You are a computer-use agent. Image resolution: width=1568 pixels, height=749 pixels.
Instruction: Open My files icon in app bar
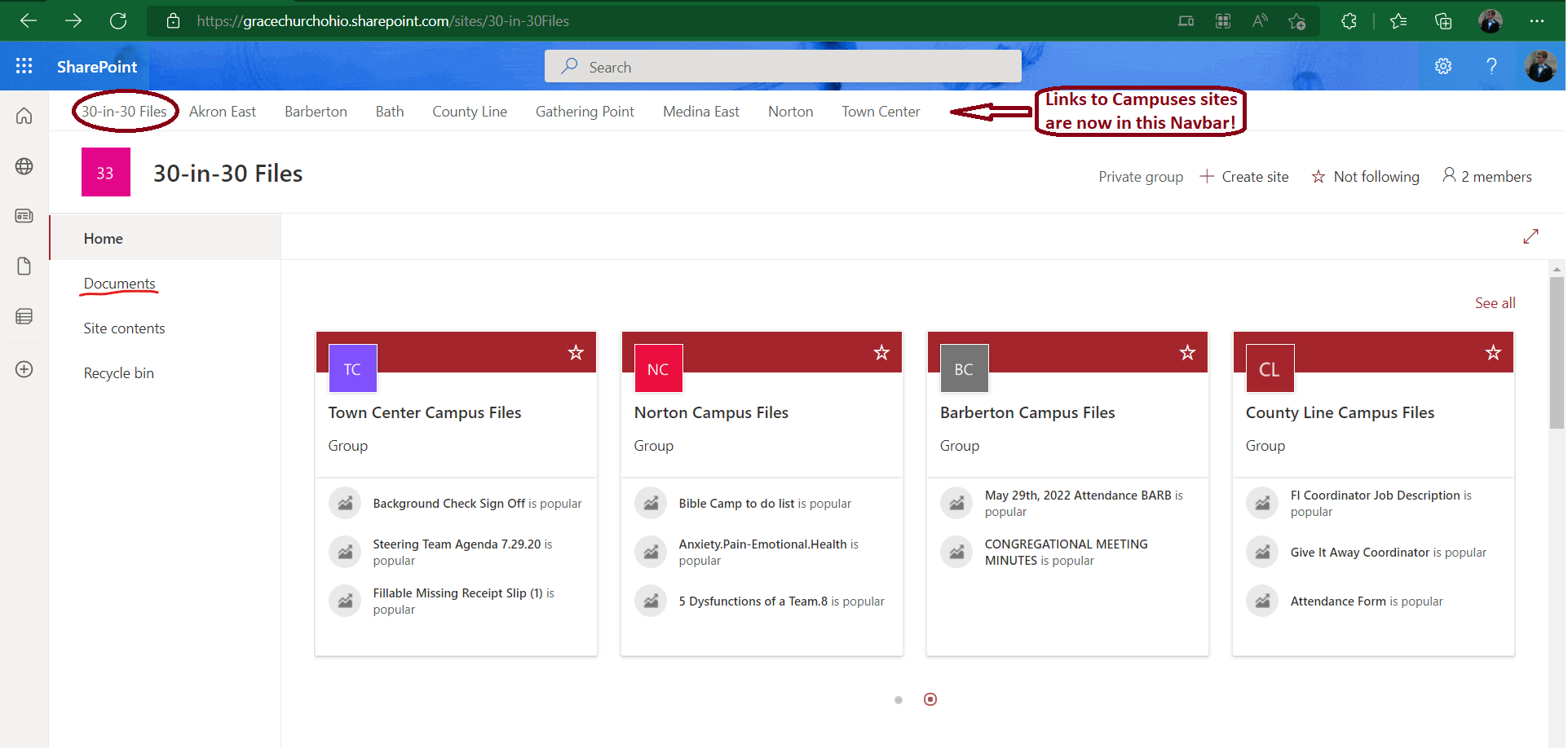coord(24,267)
